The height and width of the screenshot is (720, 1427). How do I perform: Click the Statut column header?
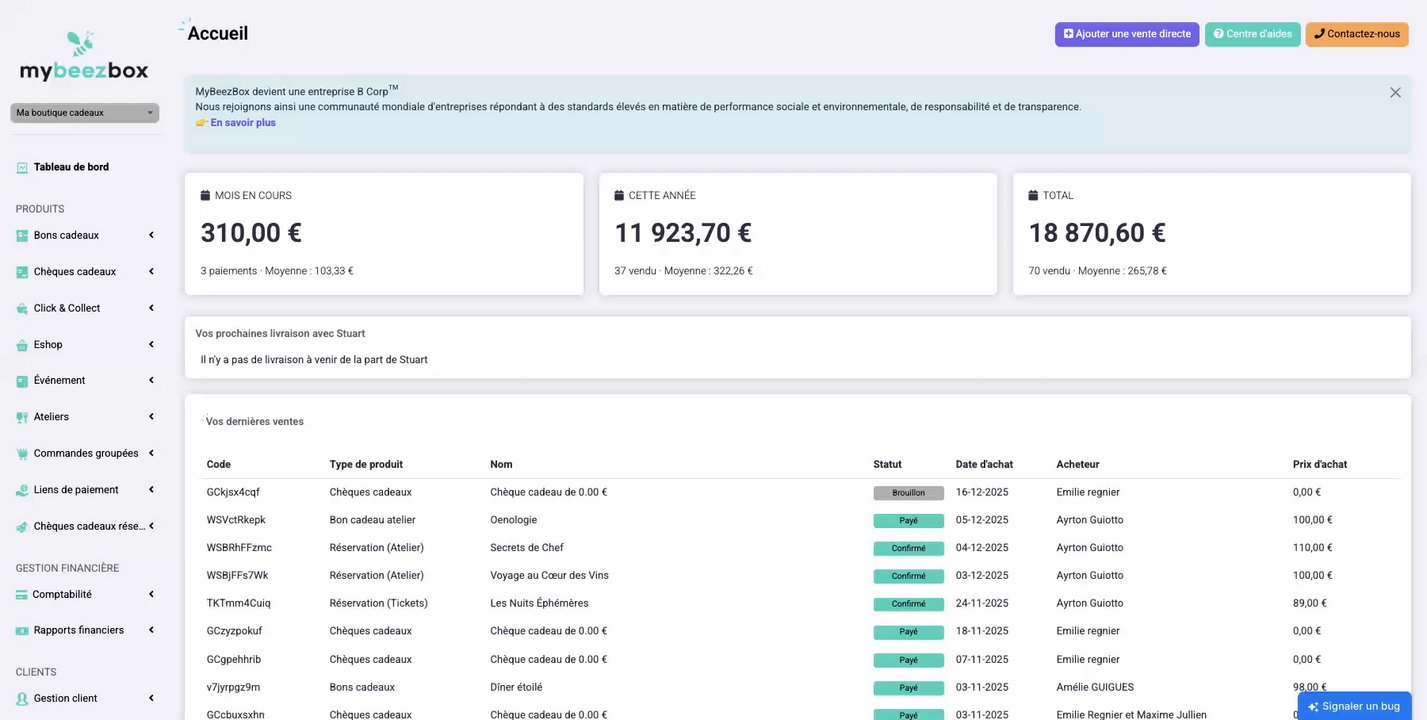[887, 464]
